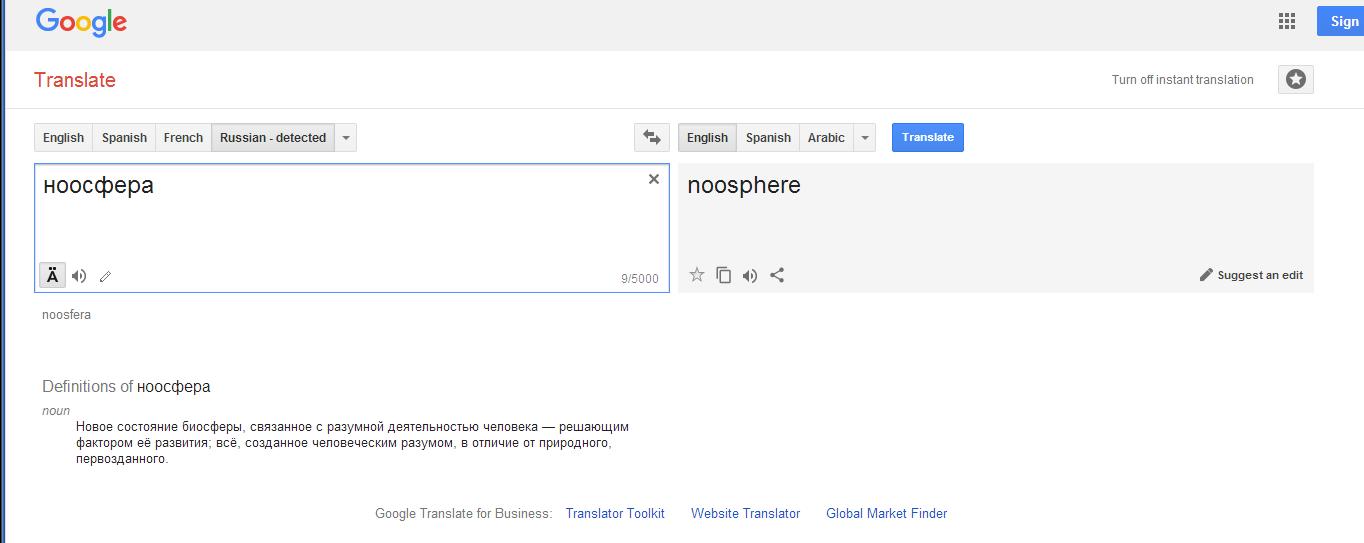Select English as source language
This screenshot has height=543, width=1364.
click(x=64, y=138)
